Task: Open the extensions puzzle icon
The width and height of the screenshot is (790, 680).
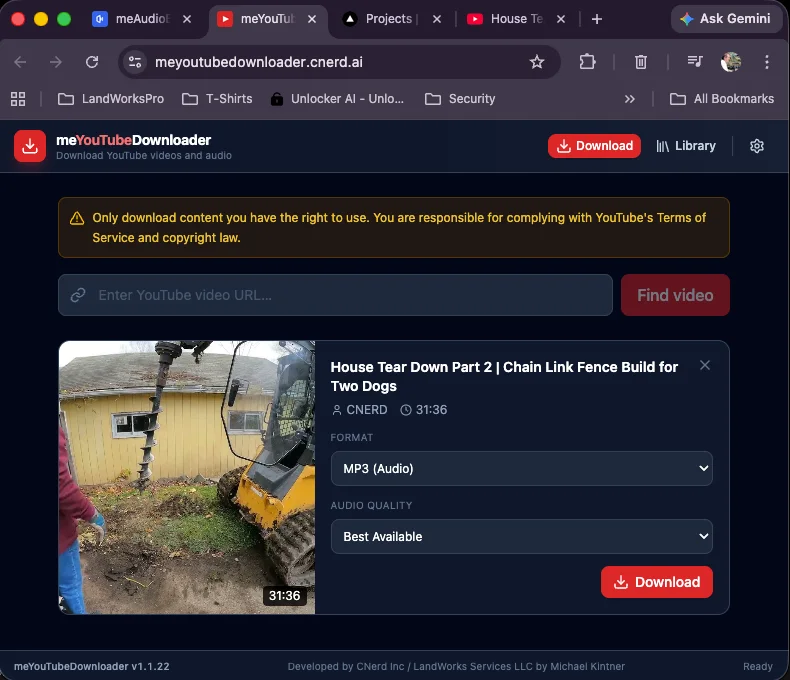Action: [x=587, y=62]
